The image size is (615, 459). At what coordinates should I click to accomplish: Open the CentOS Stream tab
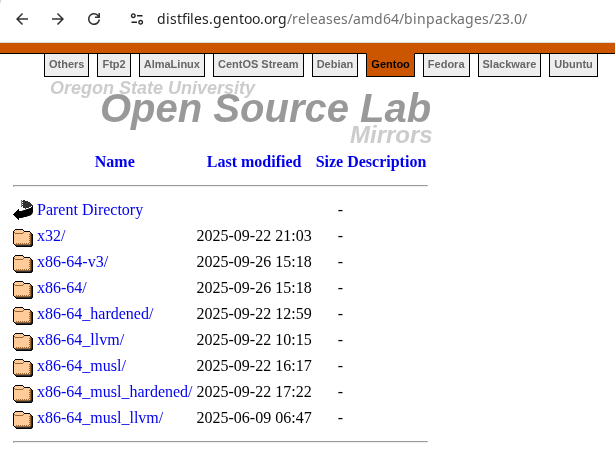(x=258, y=64)
